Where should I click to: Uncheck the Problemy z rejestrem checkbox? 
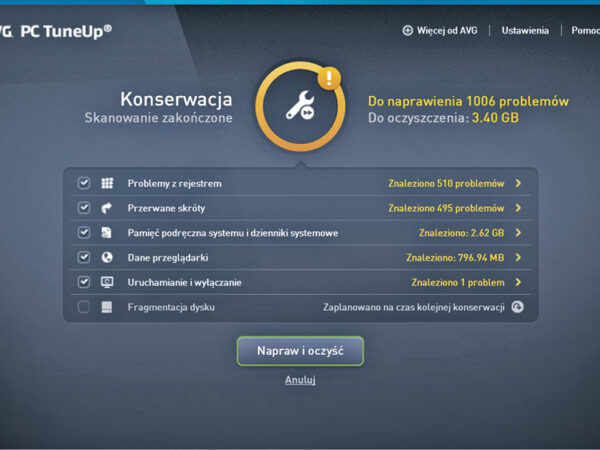pos(83,183)
